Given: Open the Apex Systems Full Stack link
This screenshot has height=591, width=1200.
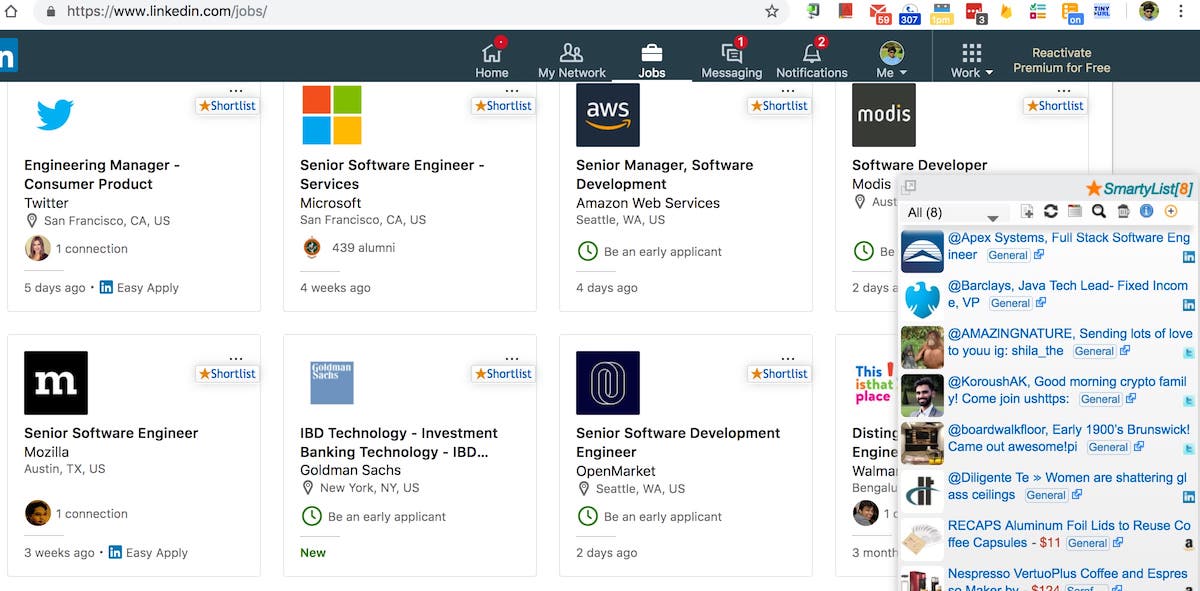Looking at the screenshot, I should pyautogui.click(x=1068, y=246).
